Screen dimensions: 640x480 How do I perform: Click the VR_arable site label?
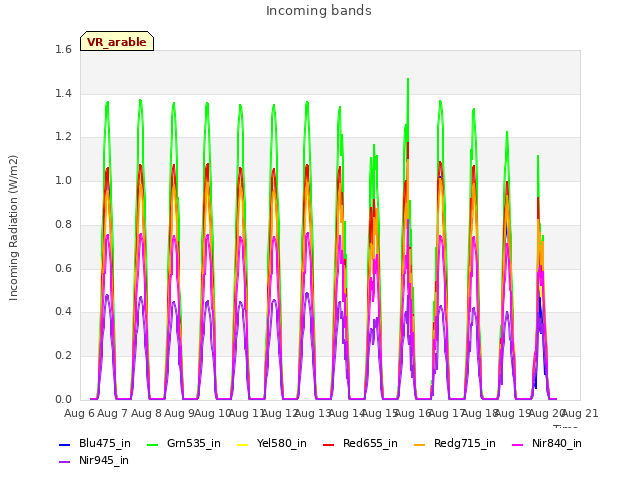coord(117,41)
